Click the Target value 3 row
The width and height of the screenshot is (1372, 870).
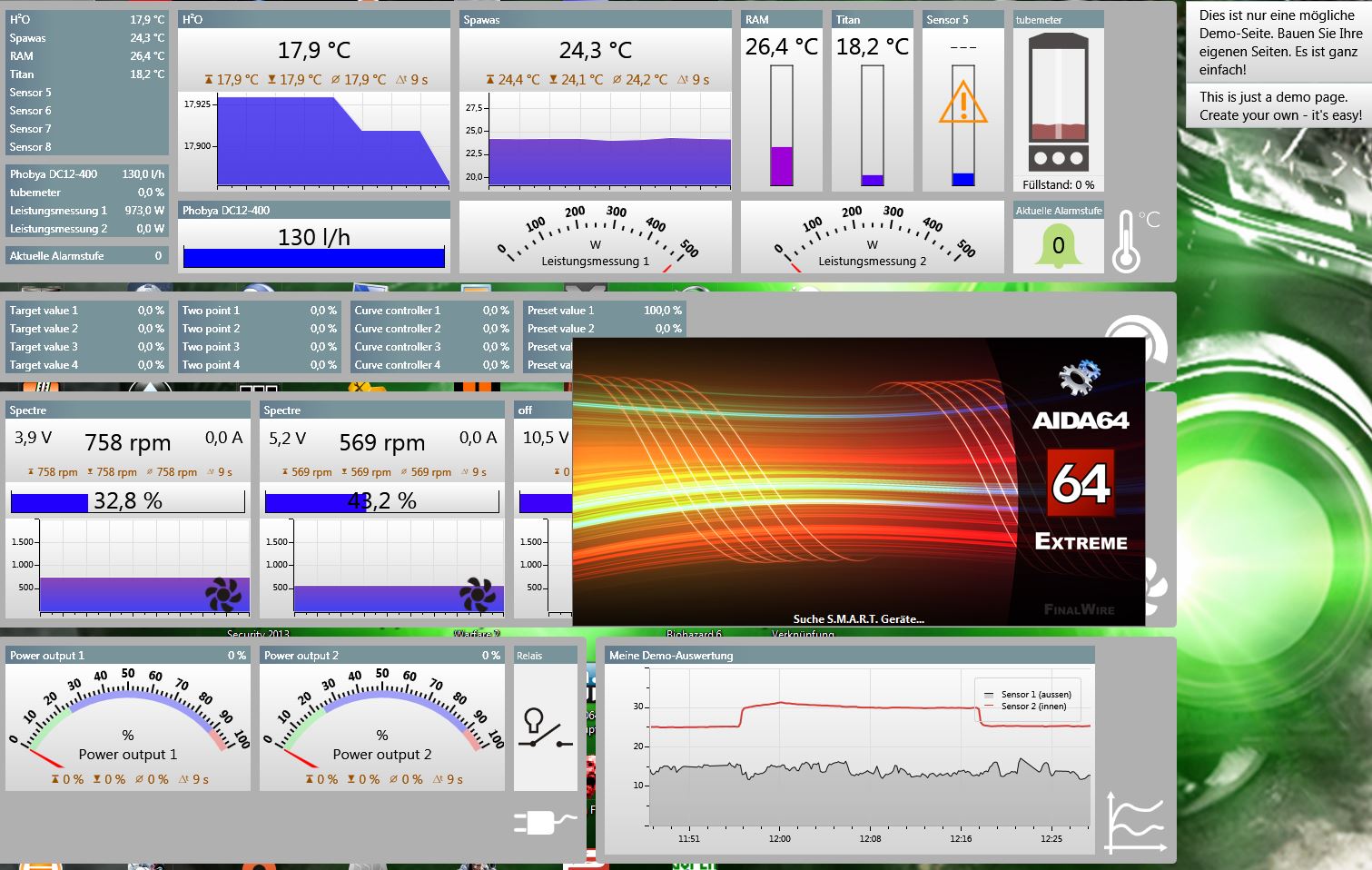pyautogui.click(x=87, y=346)
